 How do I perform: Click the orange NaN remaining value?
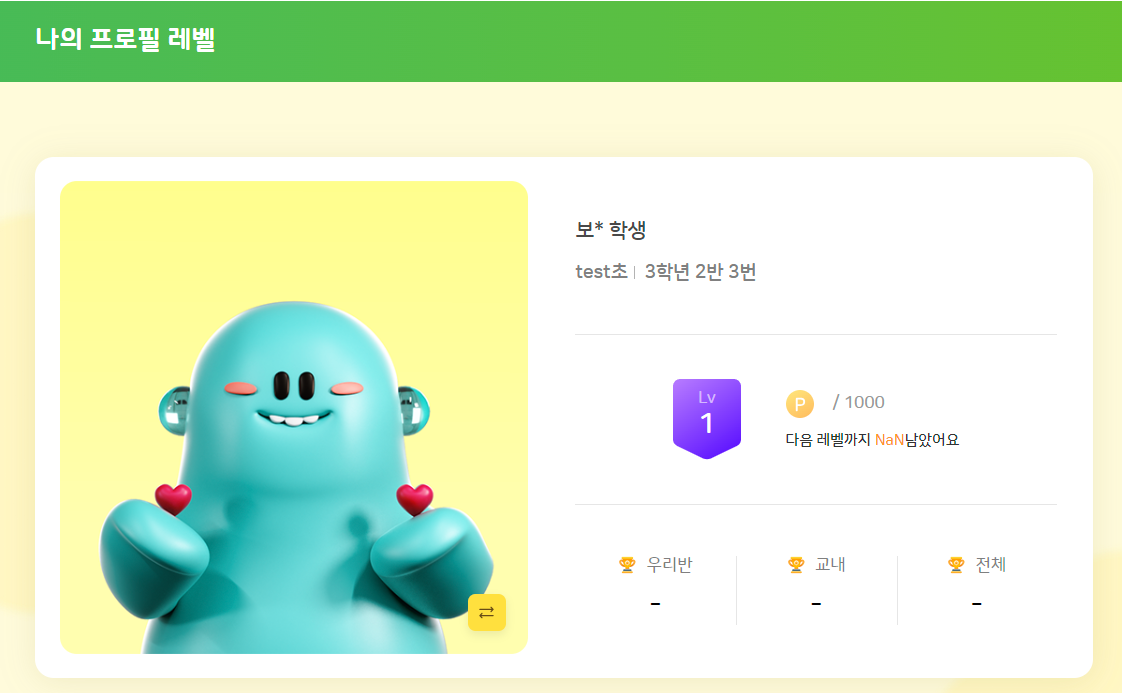[889, 440]
